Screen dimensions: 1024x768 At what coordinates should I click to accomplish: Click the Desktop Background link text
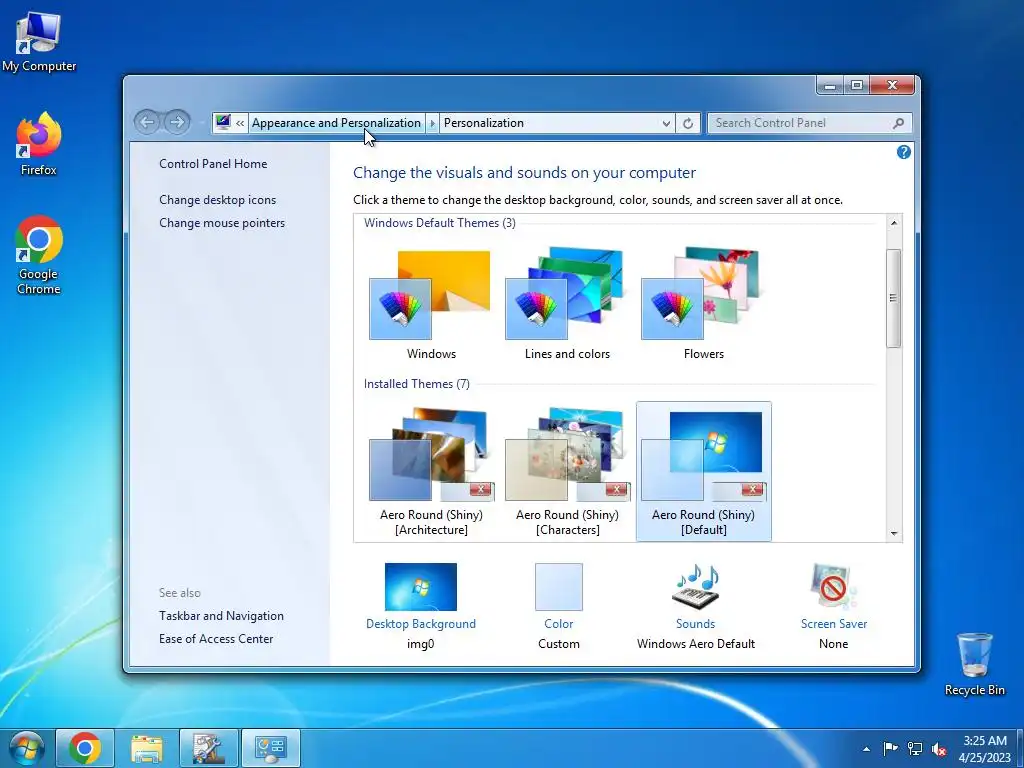tap(421, 624)
